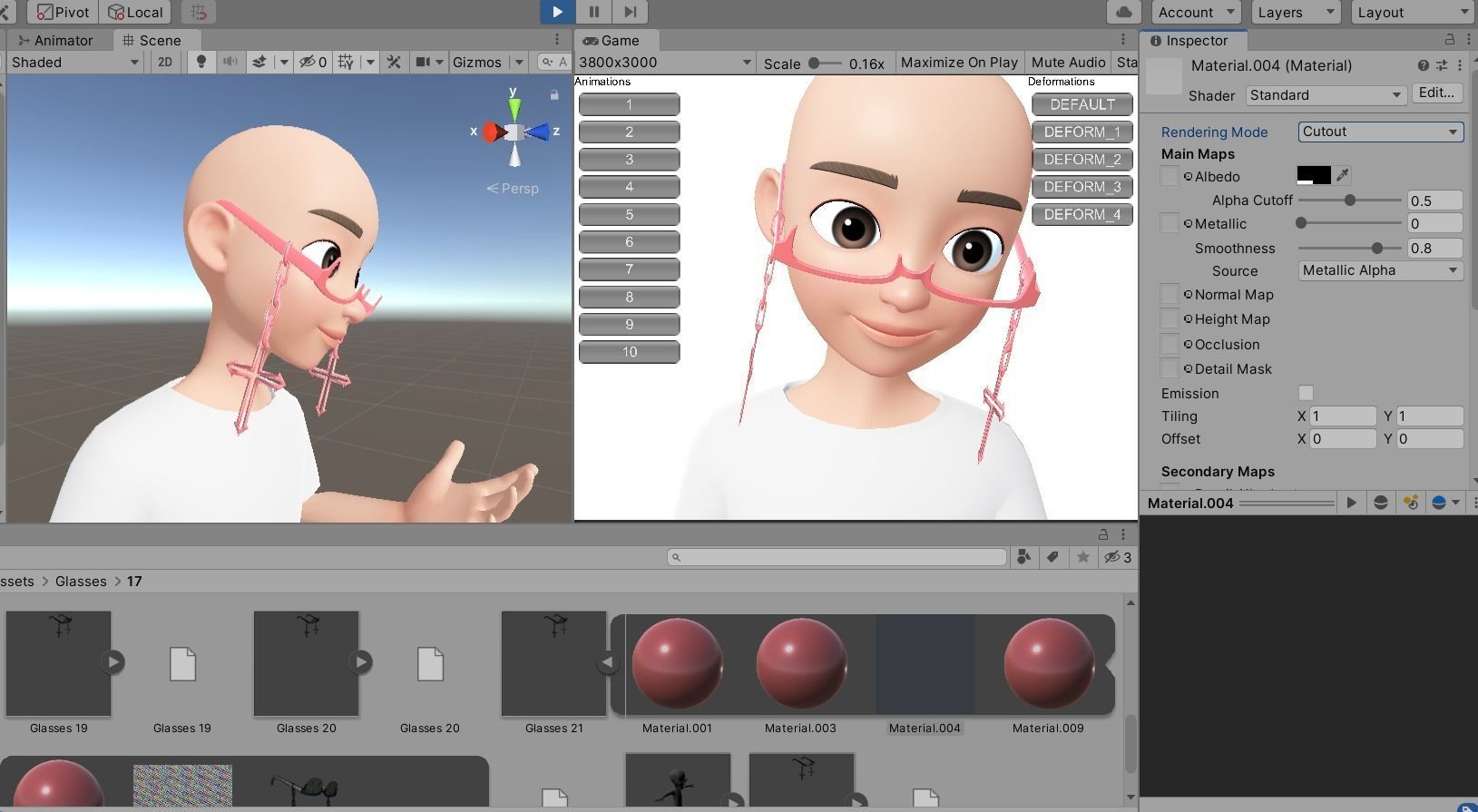Click the Pause button in the top toolbar
Screen dimensions: 1478x812
pyautogui.click(x=593, y=12)
